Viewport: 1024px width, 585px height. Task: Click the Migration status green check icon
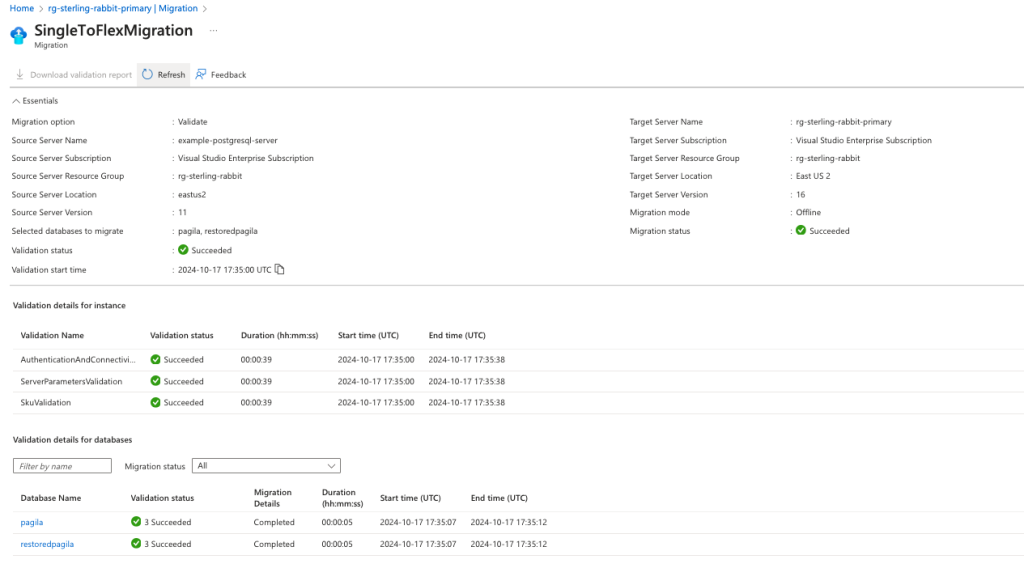801,231
